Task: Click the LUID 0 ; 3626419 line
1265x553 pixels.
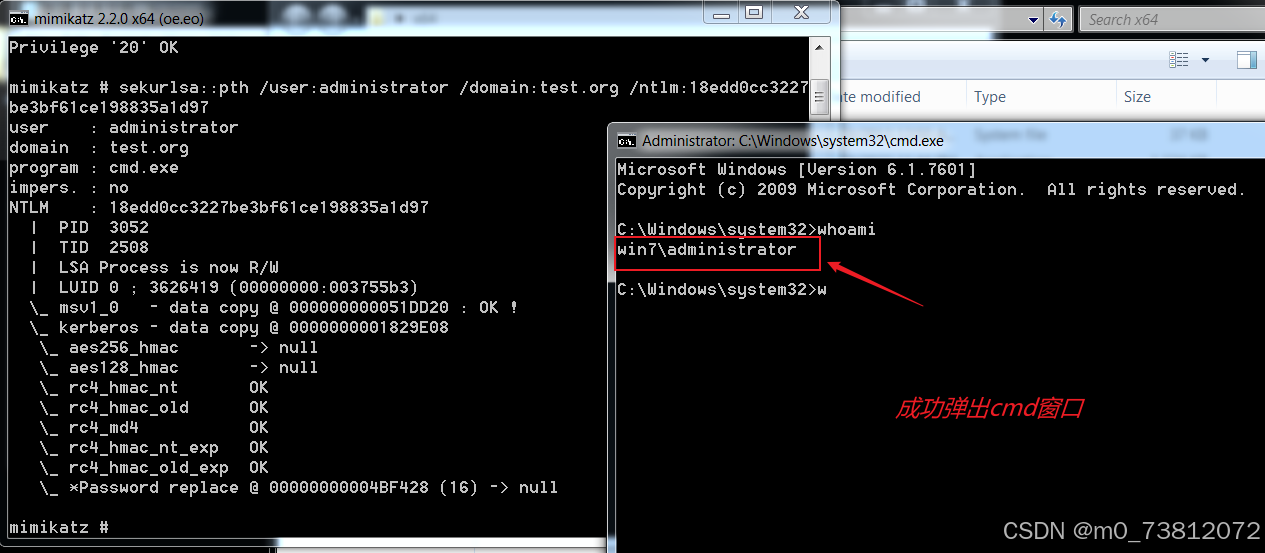Action: 224,288
